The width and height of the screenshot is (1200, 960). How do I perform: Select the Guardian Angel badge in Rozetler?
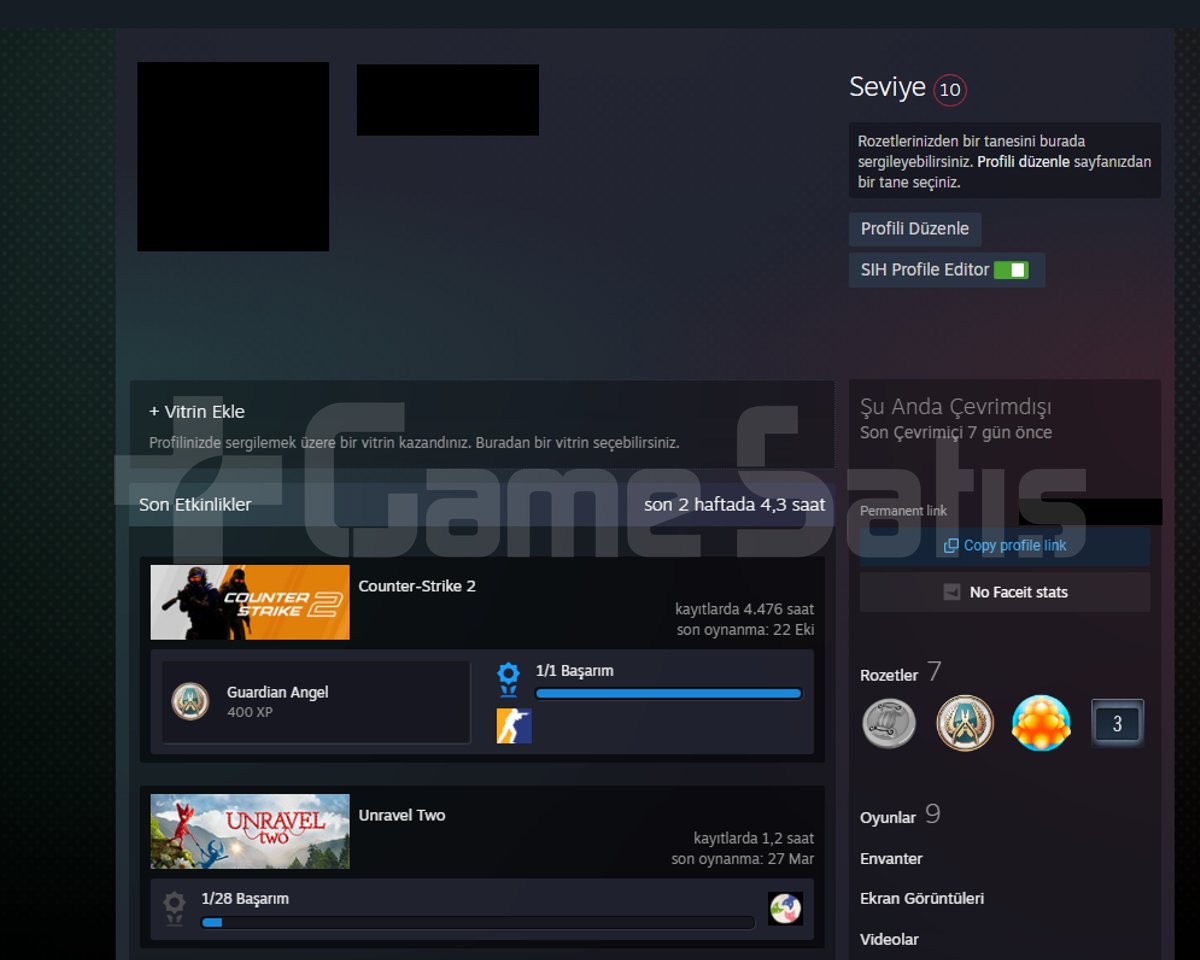coord(965,722)
